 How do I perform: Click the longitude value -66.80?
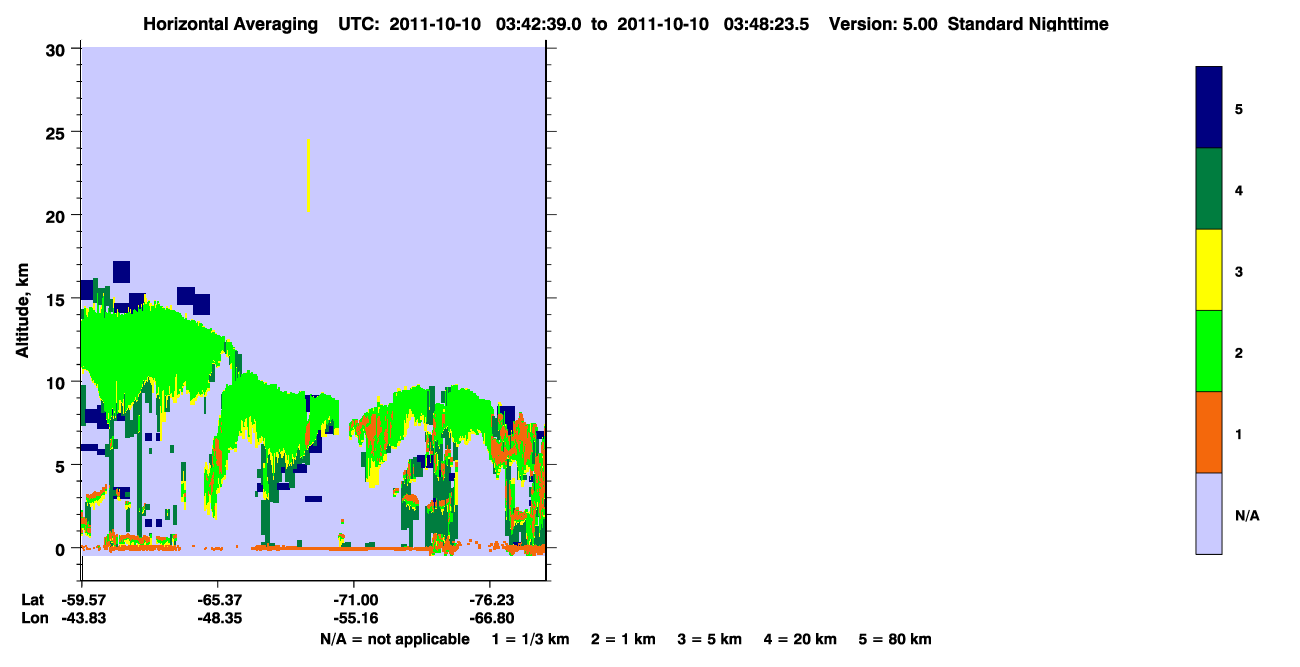pyautogui.click(x=489, y=618)
